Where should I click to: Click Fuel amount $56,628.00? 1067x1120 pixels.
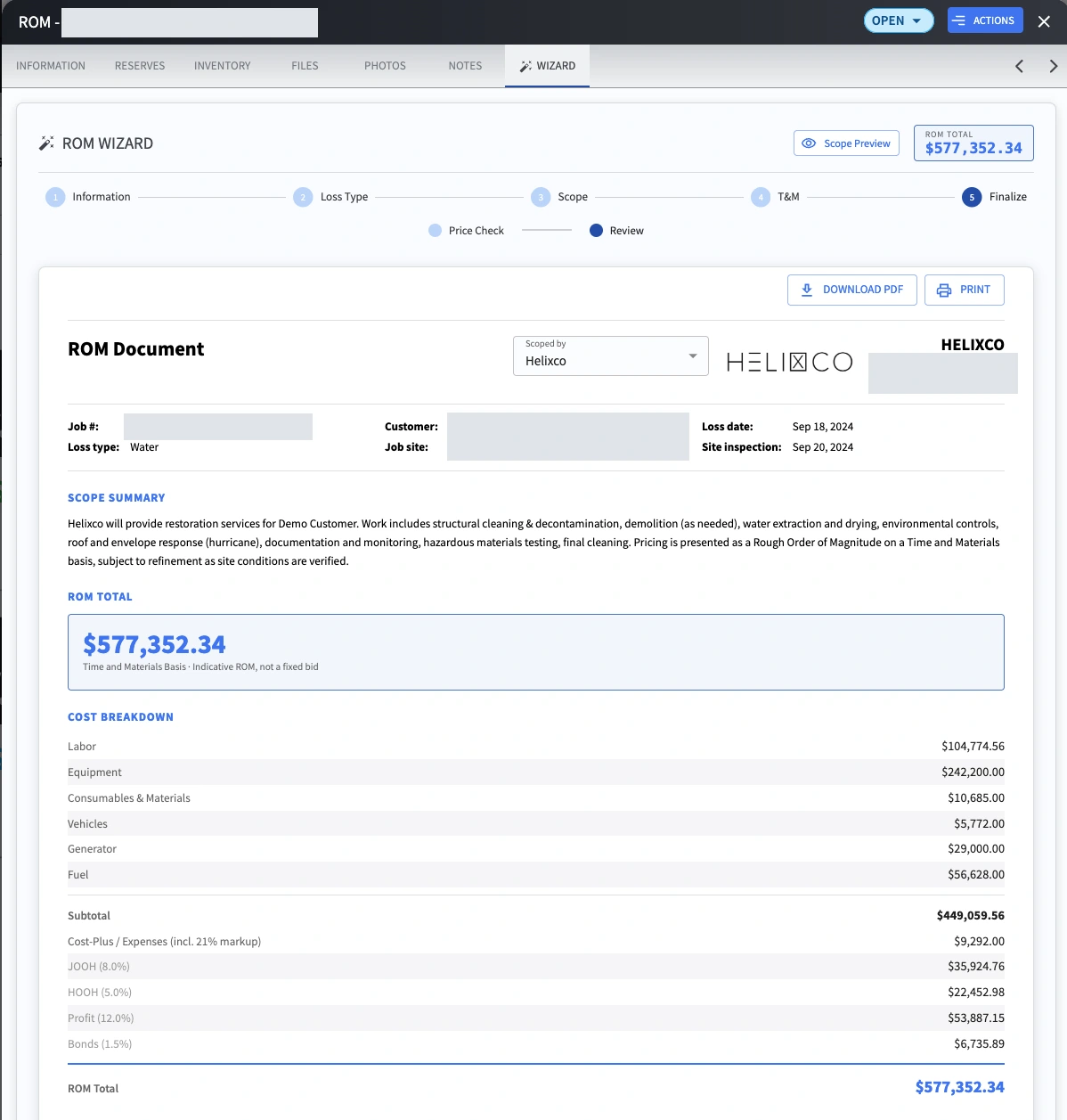click(x=976, y=875)
